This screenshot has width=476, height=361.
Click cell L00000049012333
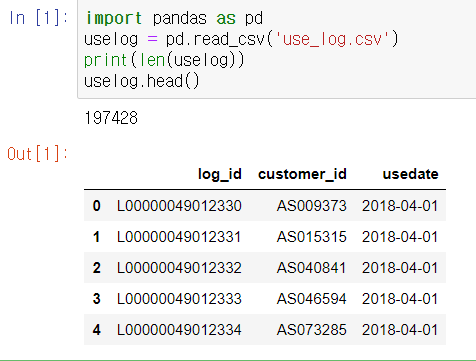pyautogui.click(x=179, y=299)
